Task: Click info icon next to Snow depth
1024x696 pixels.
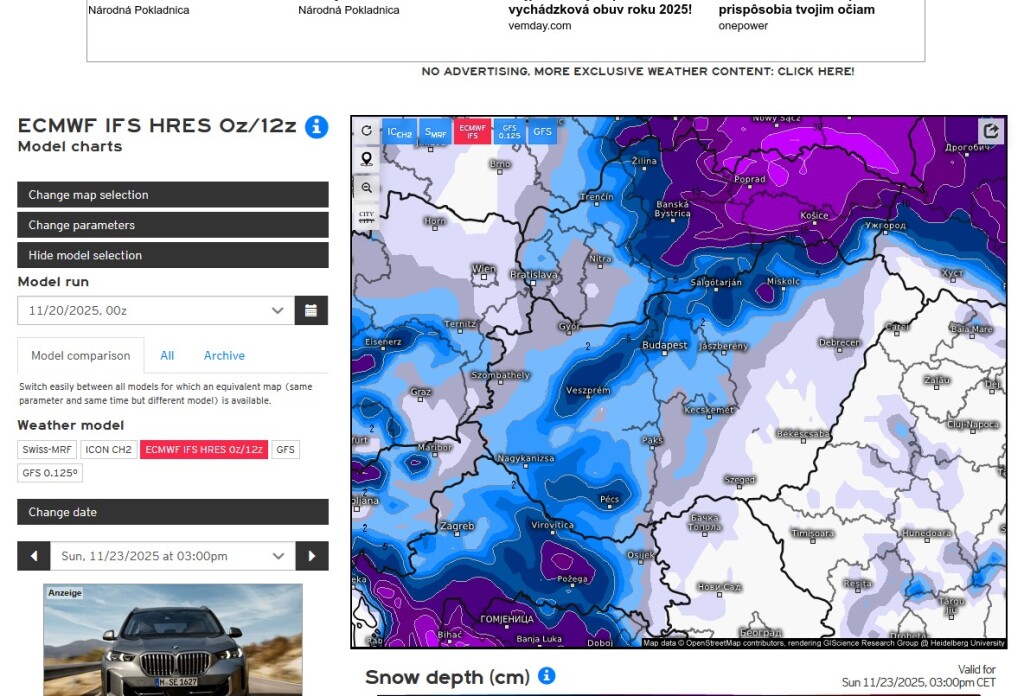Action: coord(547,676)
